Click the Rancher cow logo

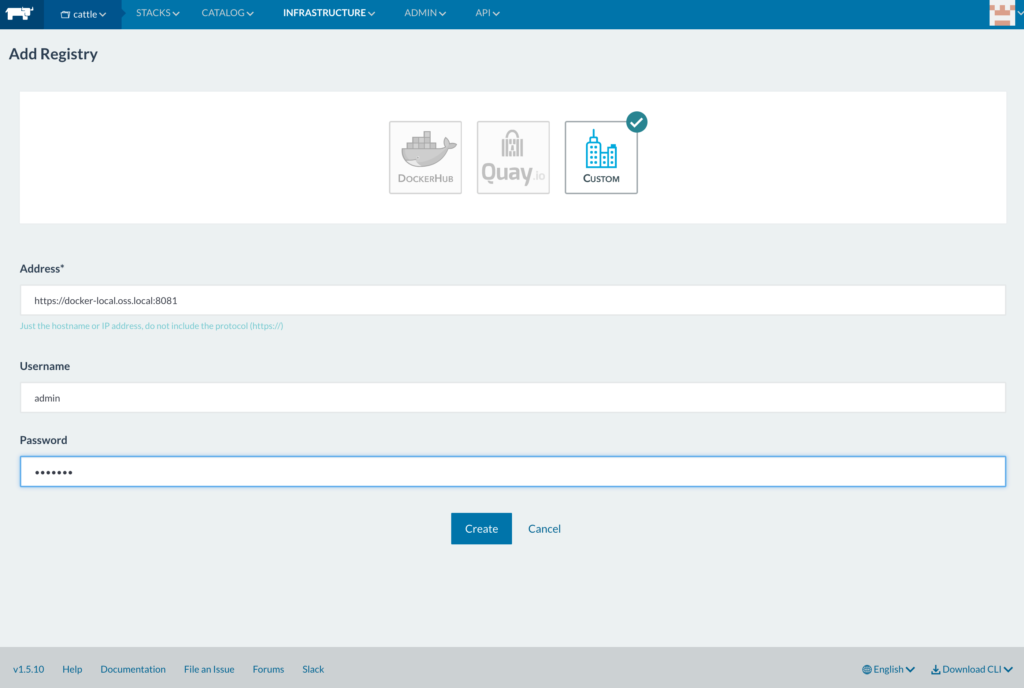[x=20, y=14]
